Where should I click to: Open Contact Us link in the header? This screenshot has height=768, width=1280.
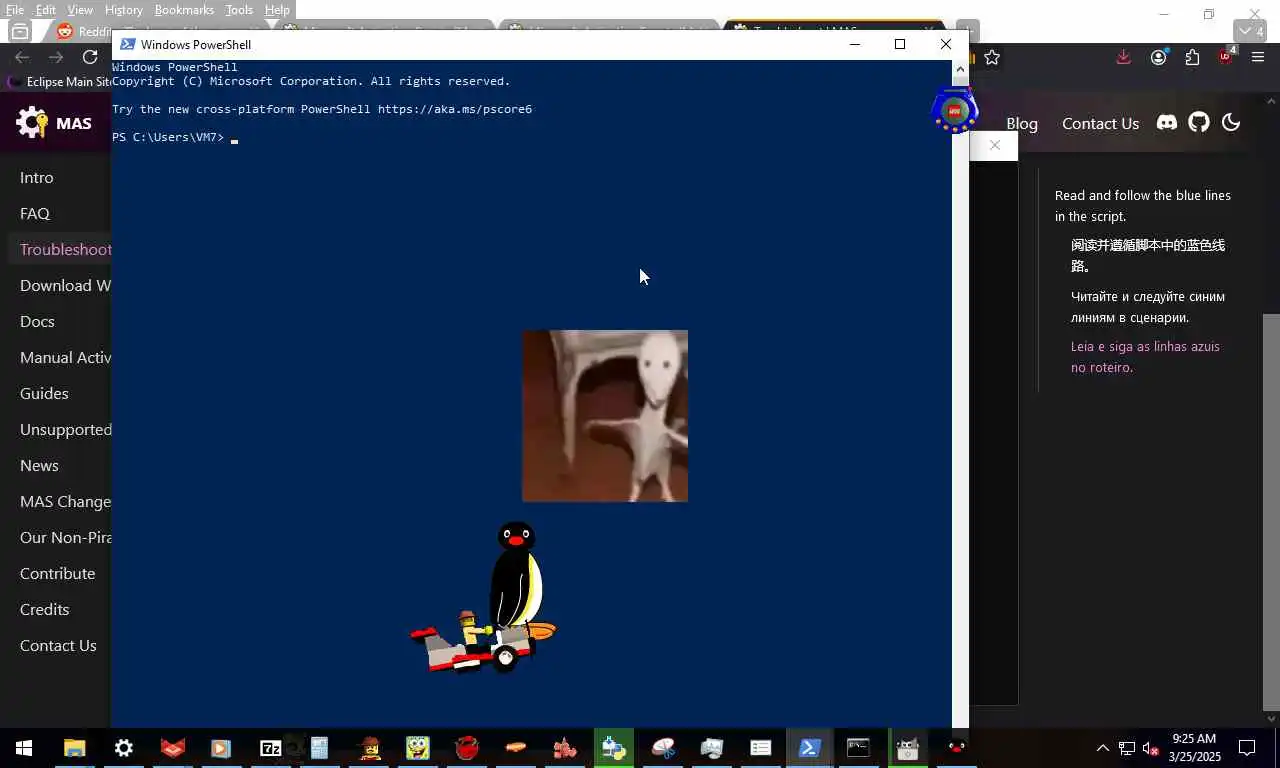tap(1100, 123)
